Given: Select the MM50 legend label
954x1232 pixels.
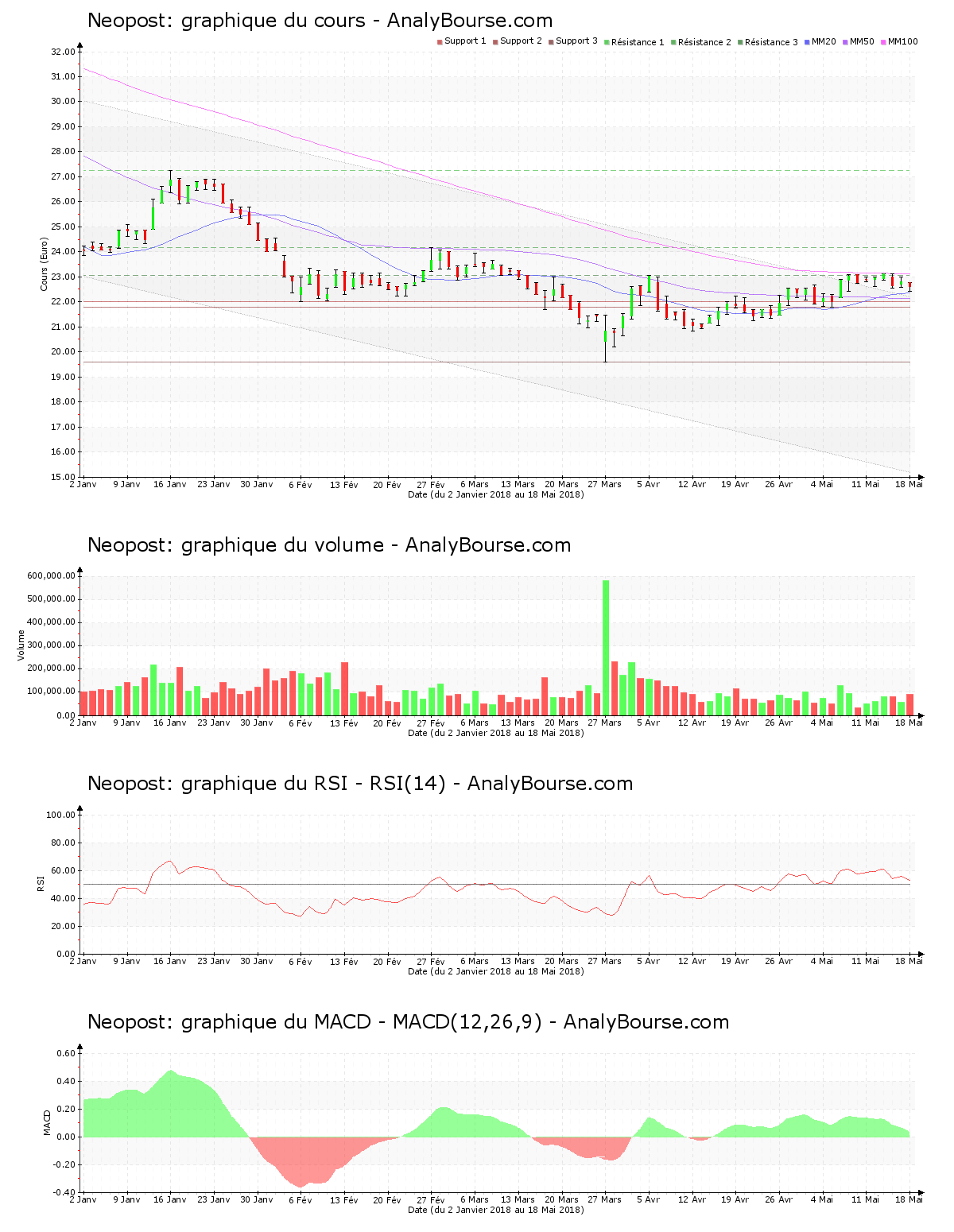Looking at the screenshot, I should 862,41.
